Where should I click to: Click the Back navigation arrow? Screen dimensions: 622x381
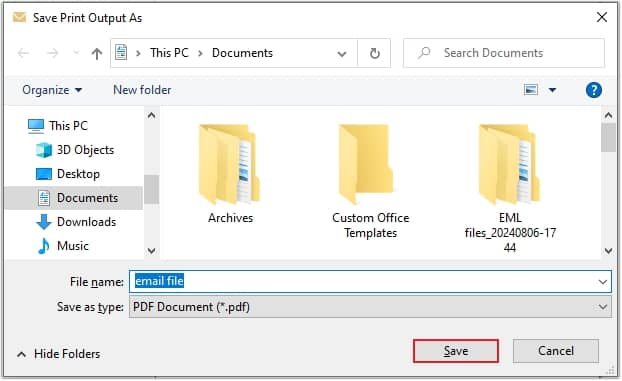click(23, 53)
